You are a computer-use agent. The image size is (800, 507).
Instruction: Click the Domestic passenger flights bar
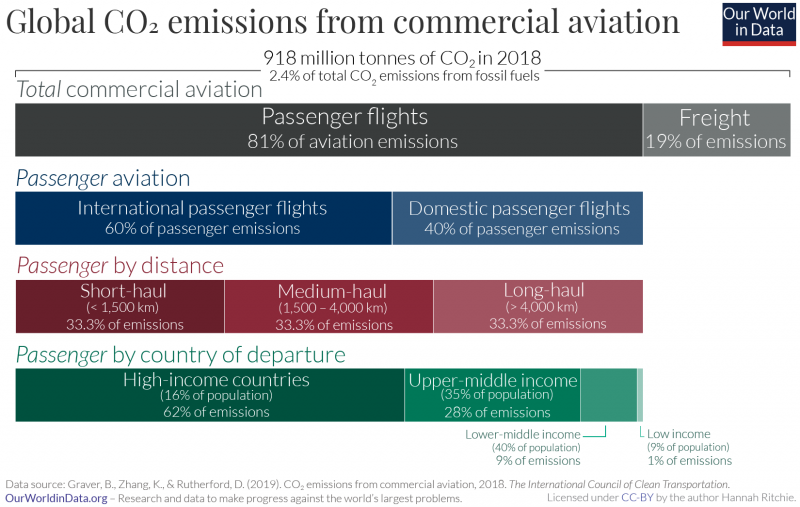point(518,218)
